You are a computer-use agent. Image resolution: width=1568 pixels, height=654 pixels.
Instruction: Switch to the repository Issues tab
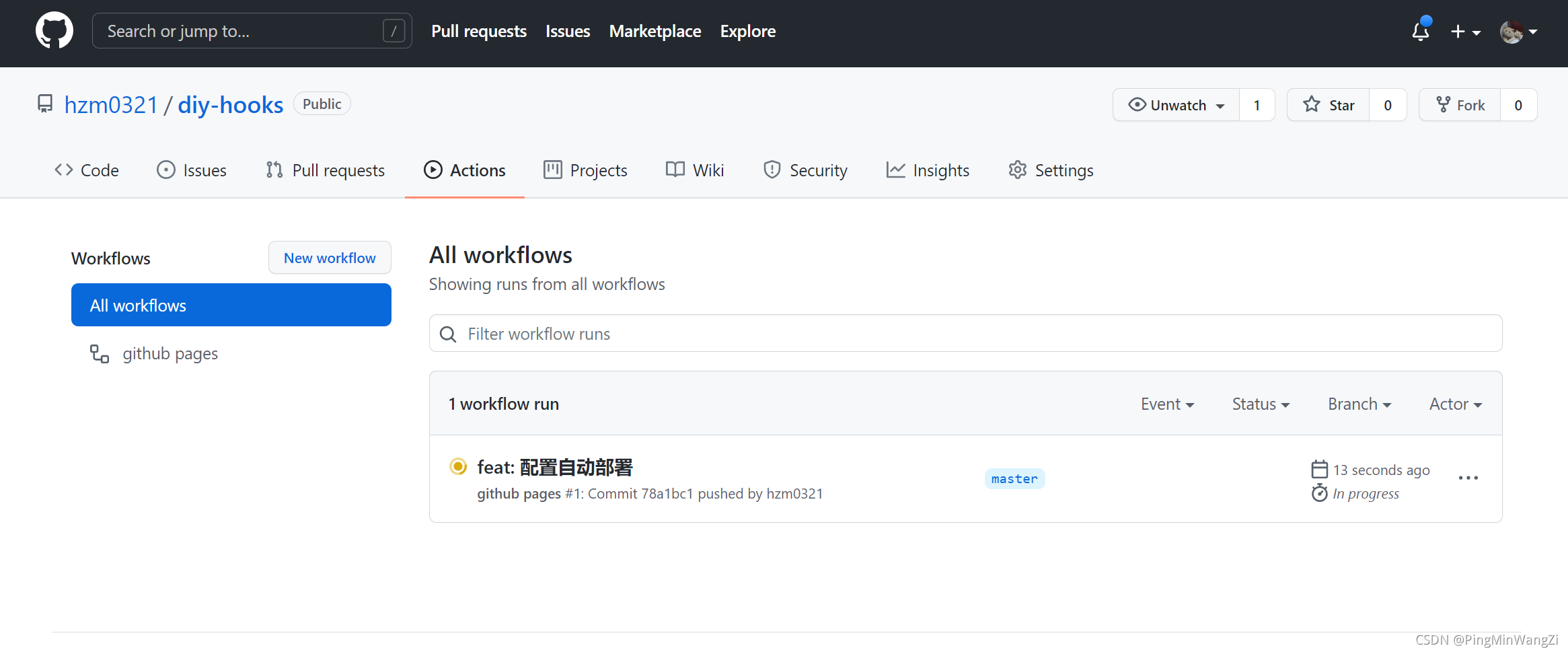[x=192, y=170]
